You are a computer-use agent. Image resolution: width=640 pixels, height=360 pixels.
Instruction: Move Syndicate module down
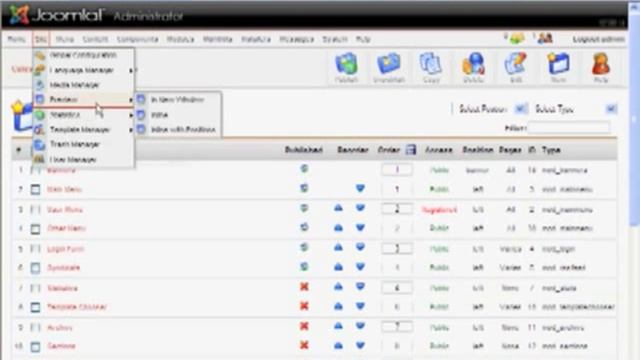click(x=360, y=267)
